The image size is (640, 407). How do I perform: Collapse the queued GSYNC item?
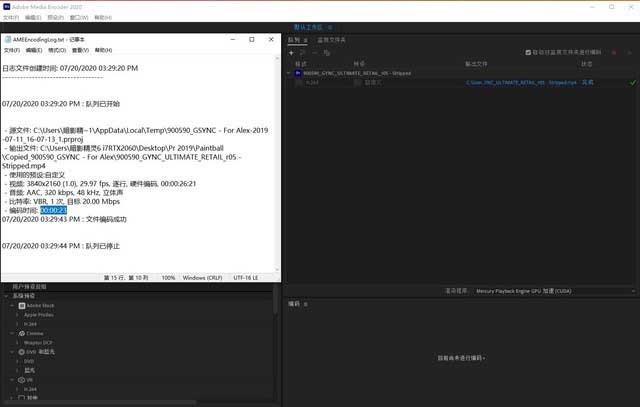pyautogui.click(x=289, y=73)
